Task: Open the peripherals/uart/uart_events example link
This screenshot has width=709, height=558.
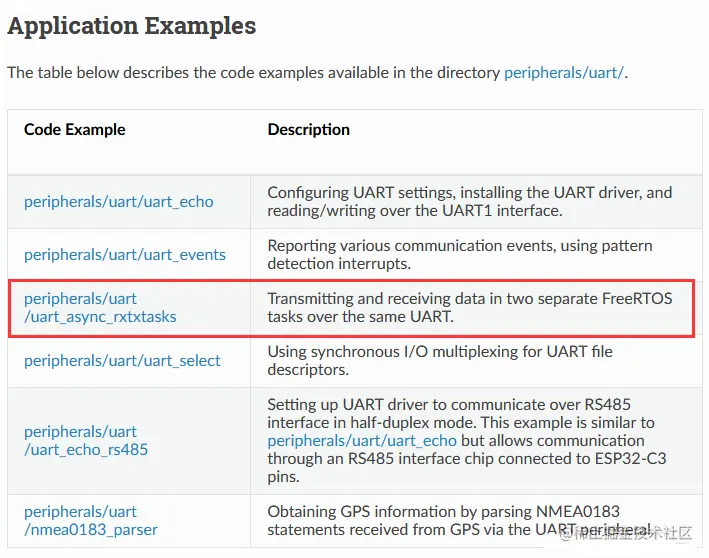Action: pos(124,254)
